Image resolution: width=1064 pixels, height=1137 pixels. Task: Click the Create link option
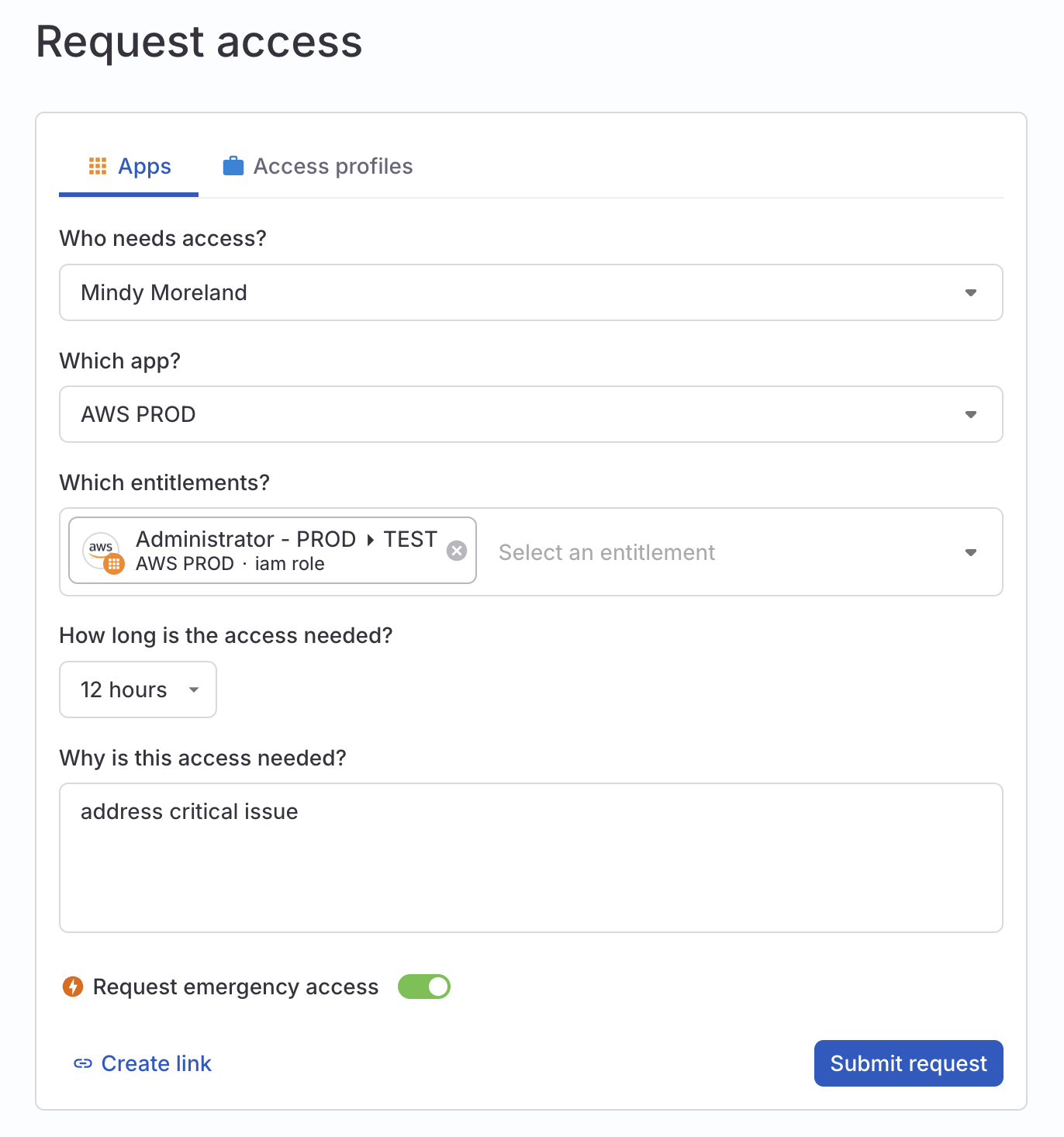click(156, 1063)
